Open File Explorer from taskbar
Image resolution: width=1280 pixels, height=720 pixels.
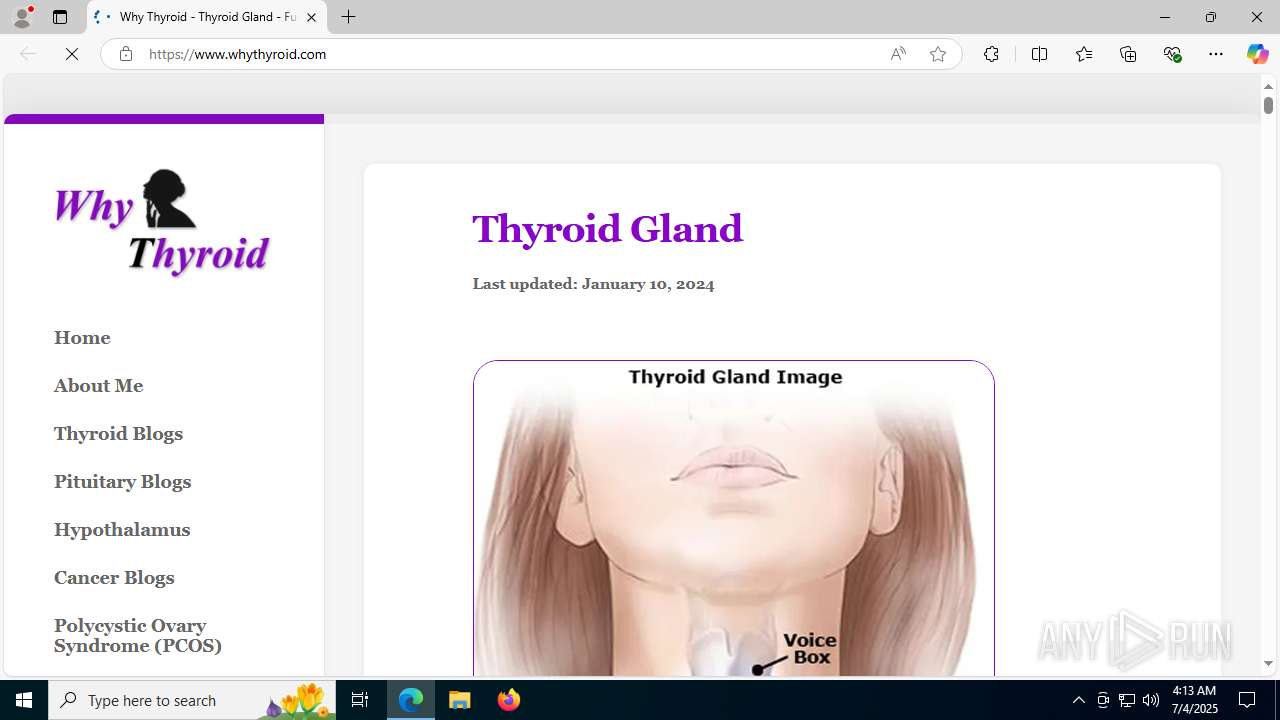(x=460, y=700)
